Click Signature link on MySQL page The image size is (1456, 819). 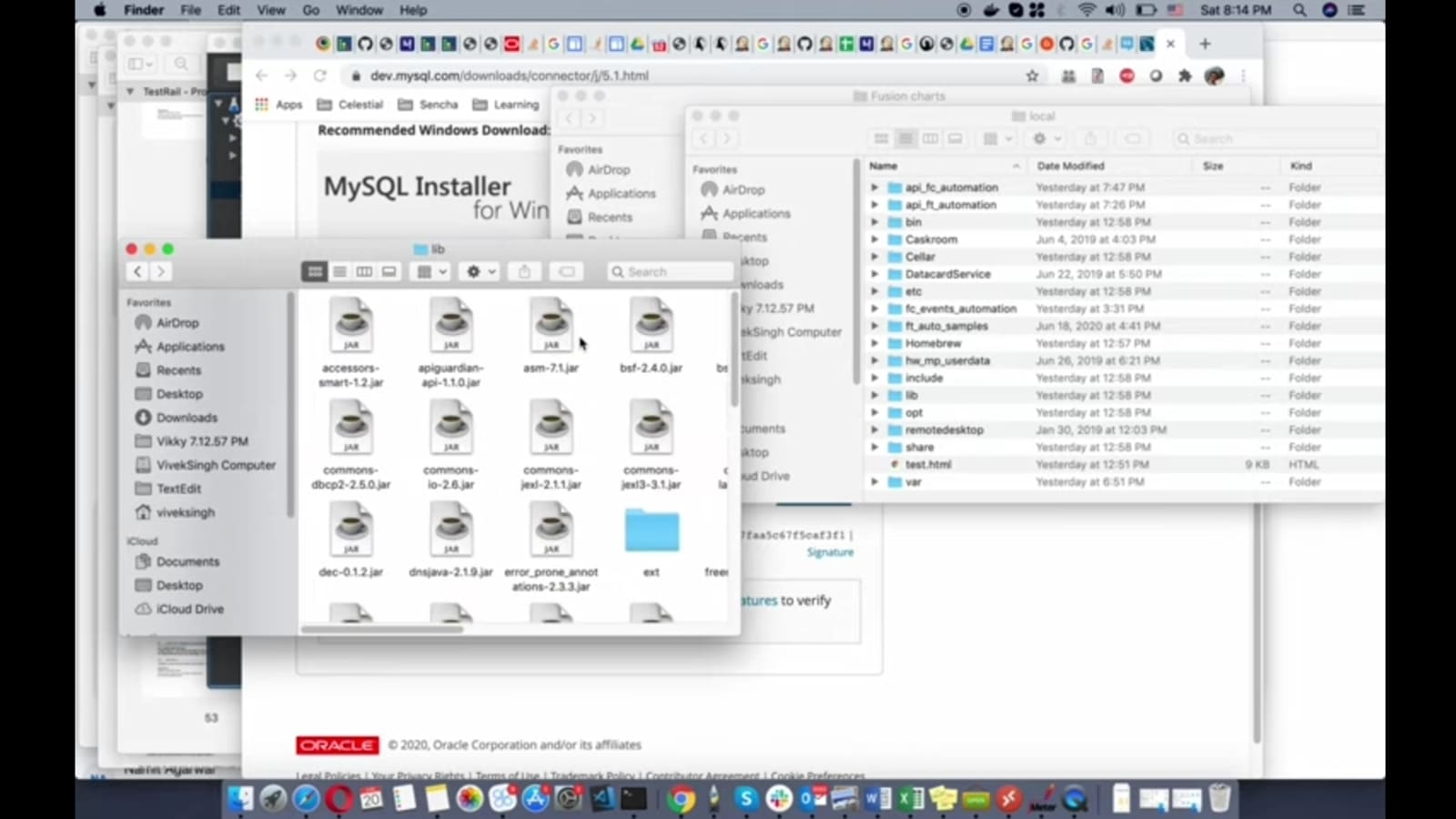click(x=830, y=552)
